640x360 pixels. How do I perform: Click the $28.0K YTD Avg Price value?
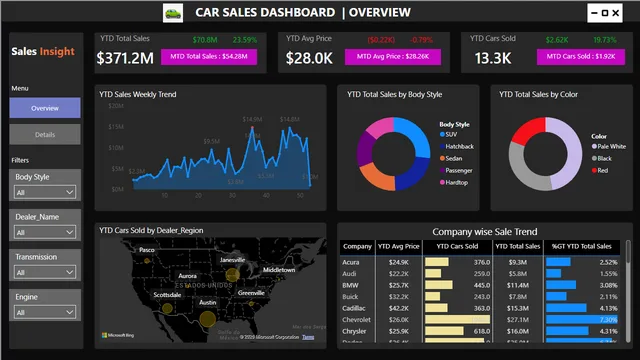coord(309,58)
